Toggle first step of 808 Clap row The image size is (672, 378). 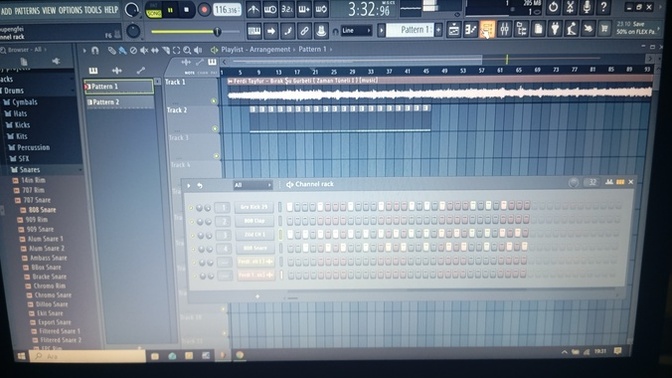tap(290, 221)
